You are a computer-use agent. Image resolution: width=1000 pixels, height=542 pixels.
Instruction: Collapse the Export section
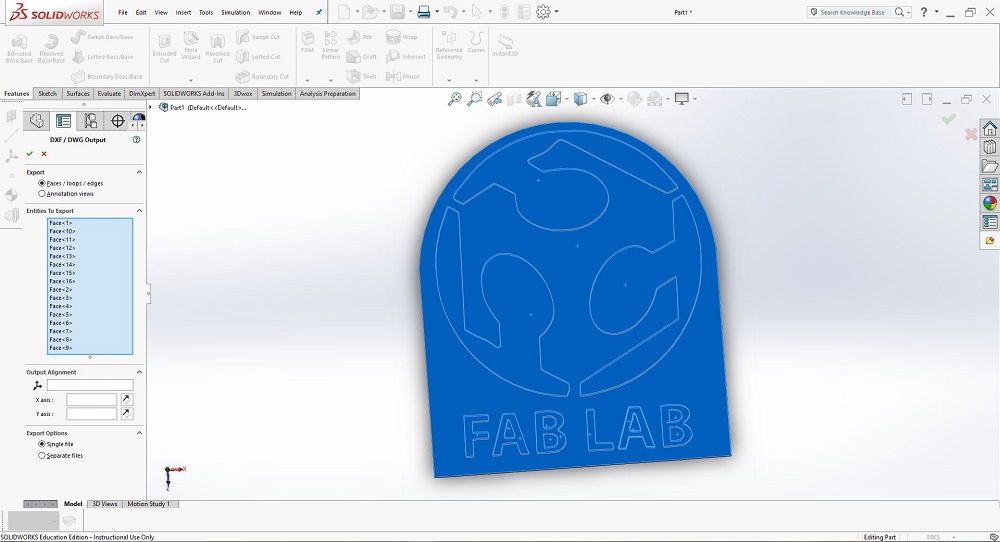(x=139, y=172)
